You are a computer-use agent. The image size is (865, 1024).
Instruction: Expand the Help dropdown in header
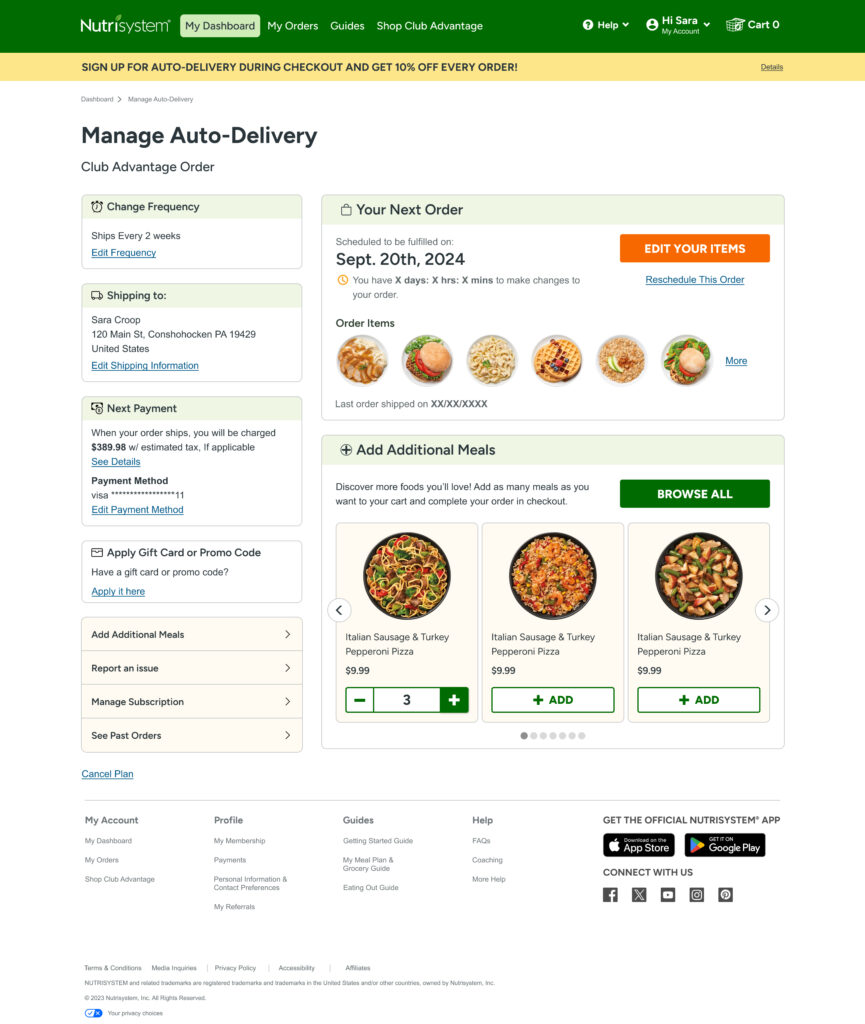pyautogui.click(x=606, y=25)
